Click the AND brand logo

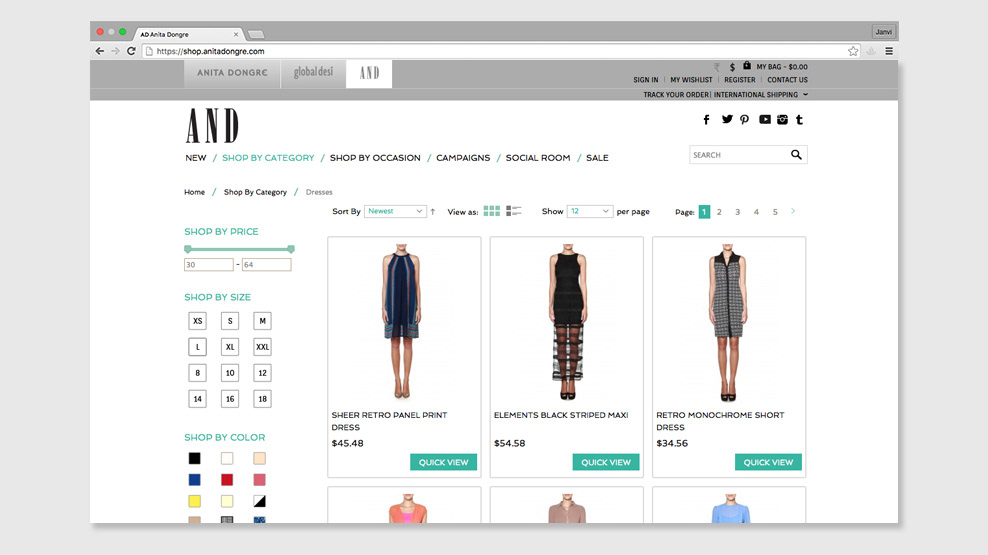tap(212, 125)
